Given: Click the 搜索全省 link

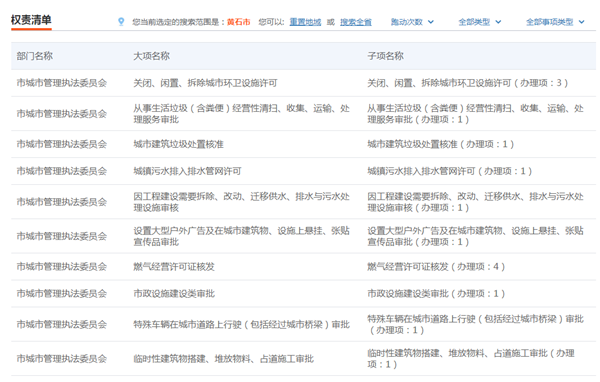Looking at the screenshot, I should pos(355,22).
